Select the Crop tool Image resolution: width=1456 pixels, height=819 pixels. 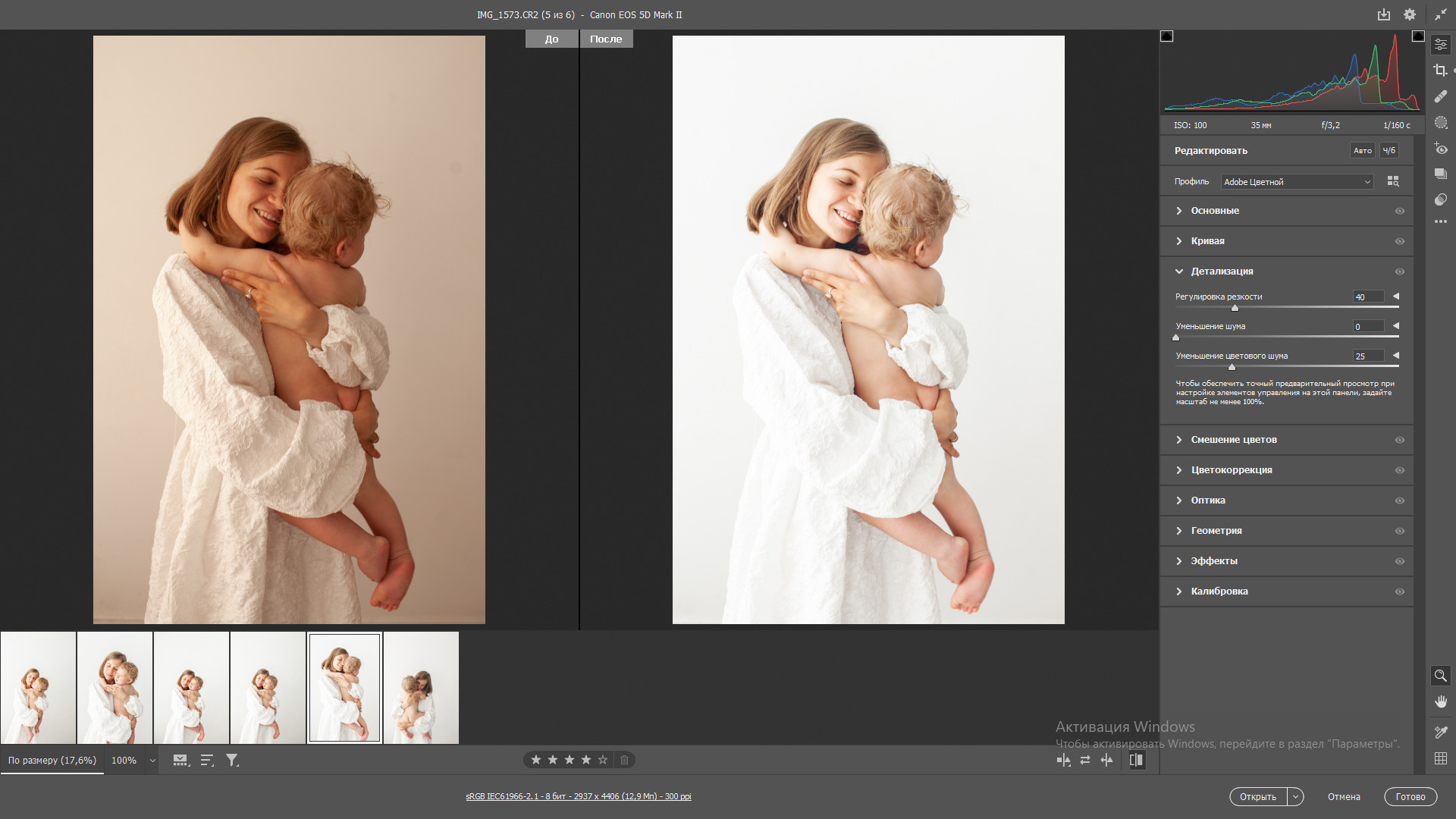click(1440, 71)
